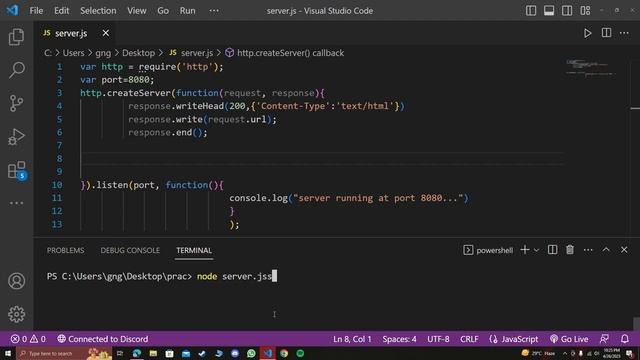Start Go Live server
This screenshot has width=640, height=360.
pyautogui.click(x=569, y=339)
